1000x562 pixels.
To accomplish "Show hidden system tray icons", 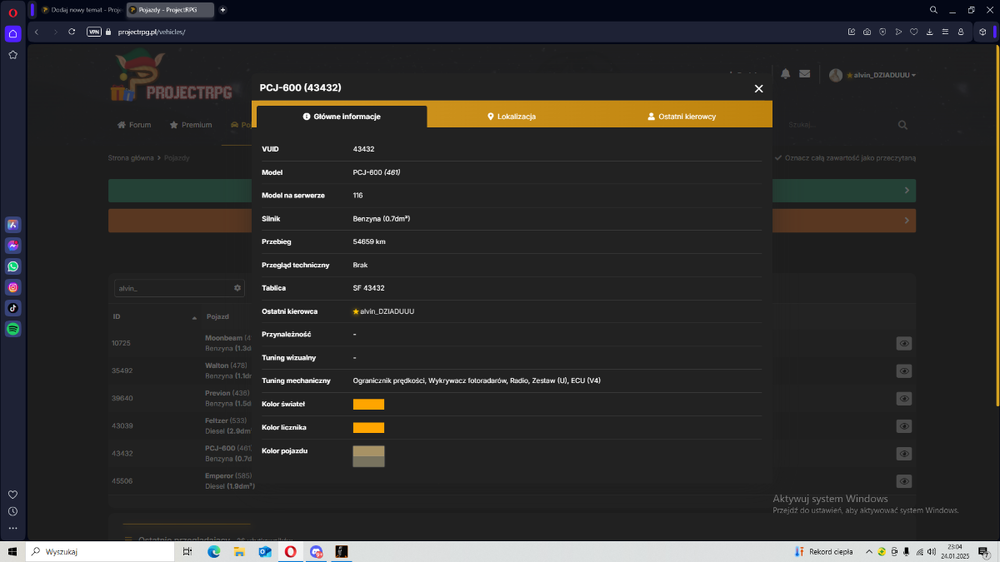I will (869, 552).
